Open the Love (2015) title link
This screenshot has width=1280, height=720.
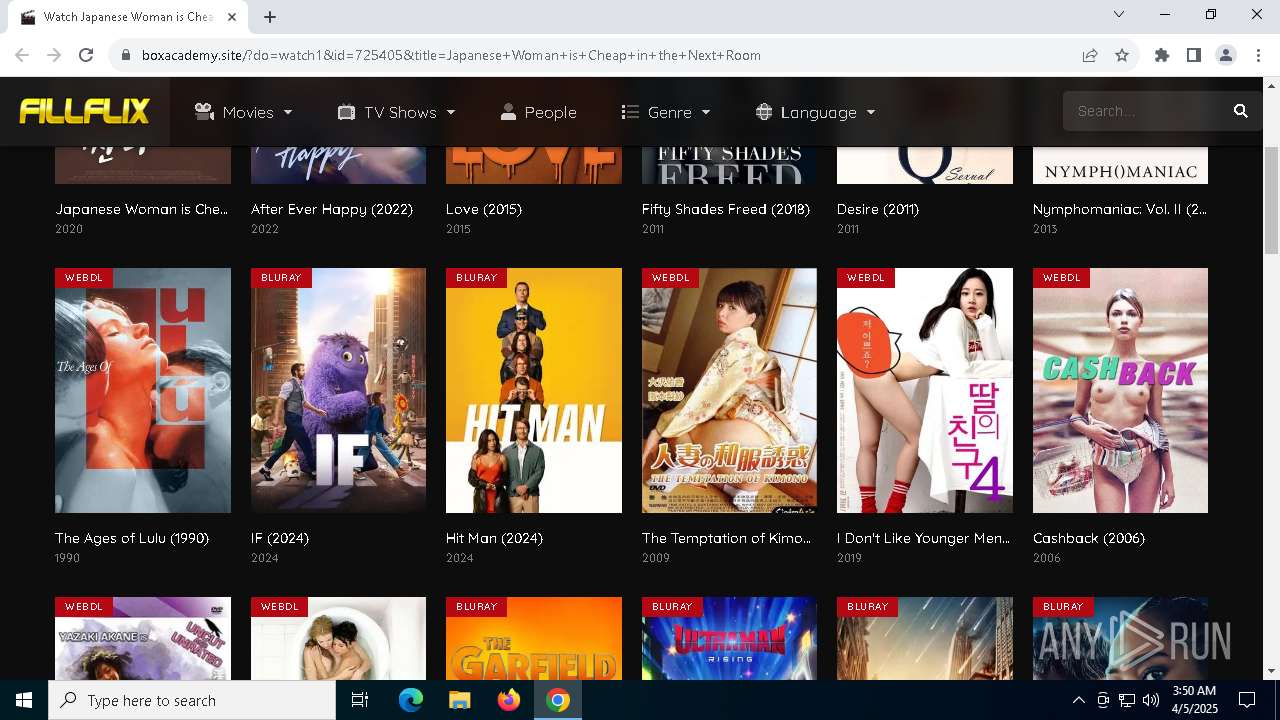click(484, 209)
